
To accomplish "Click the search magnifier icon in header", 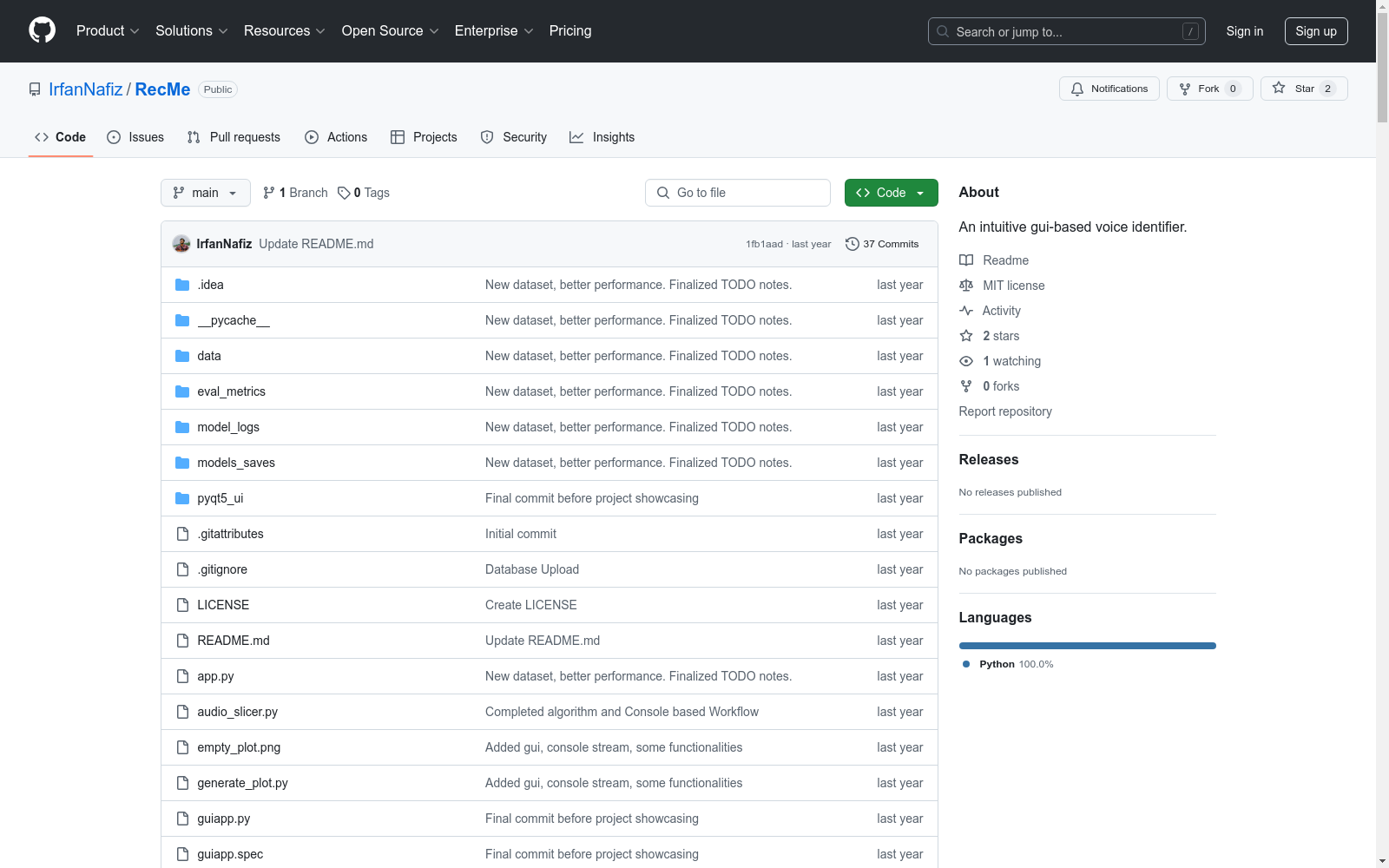I will [x=943, y=31].
